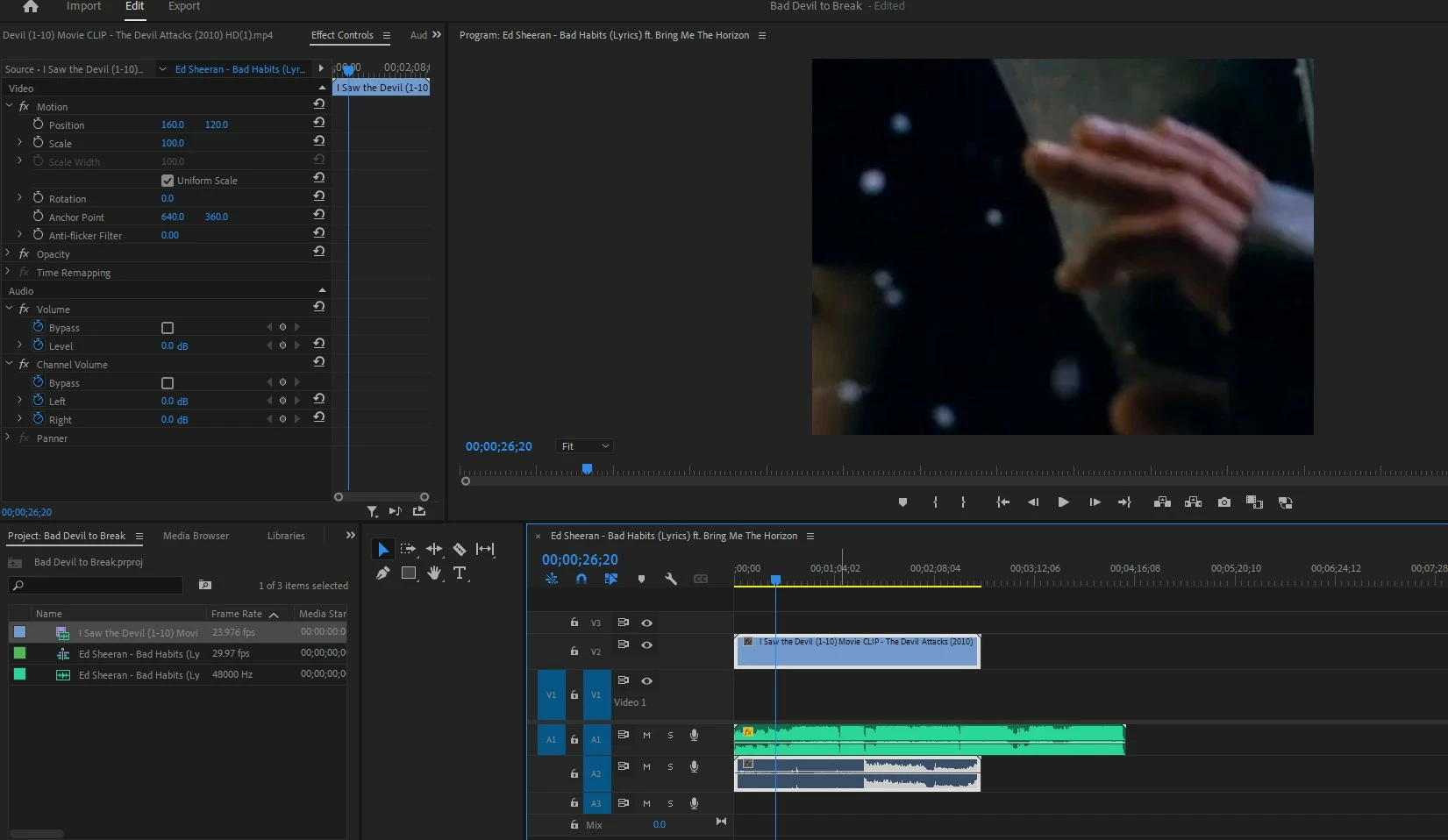Image resolution: width=1448 pixels, height=840 pixels.
Task: Expand the Scale property
Action: tap(19, 142)
